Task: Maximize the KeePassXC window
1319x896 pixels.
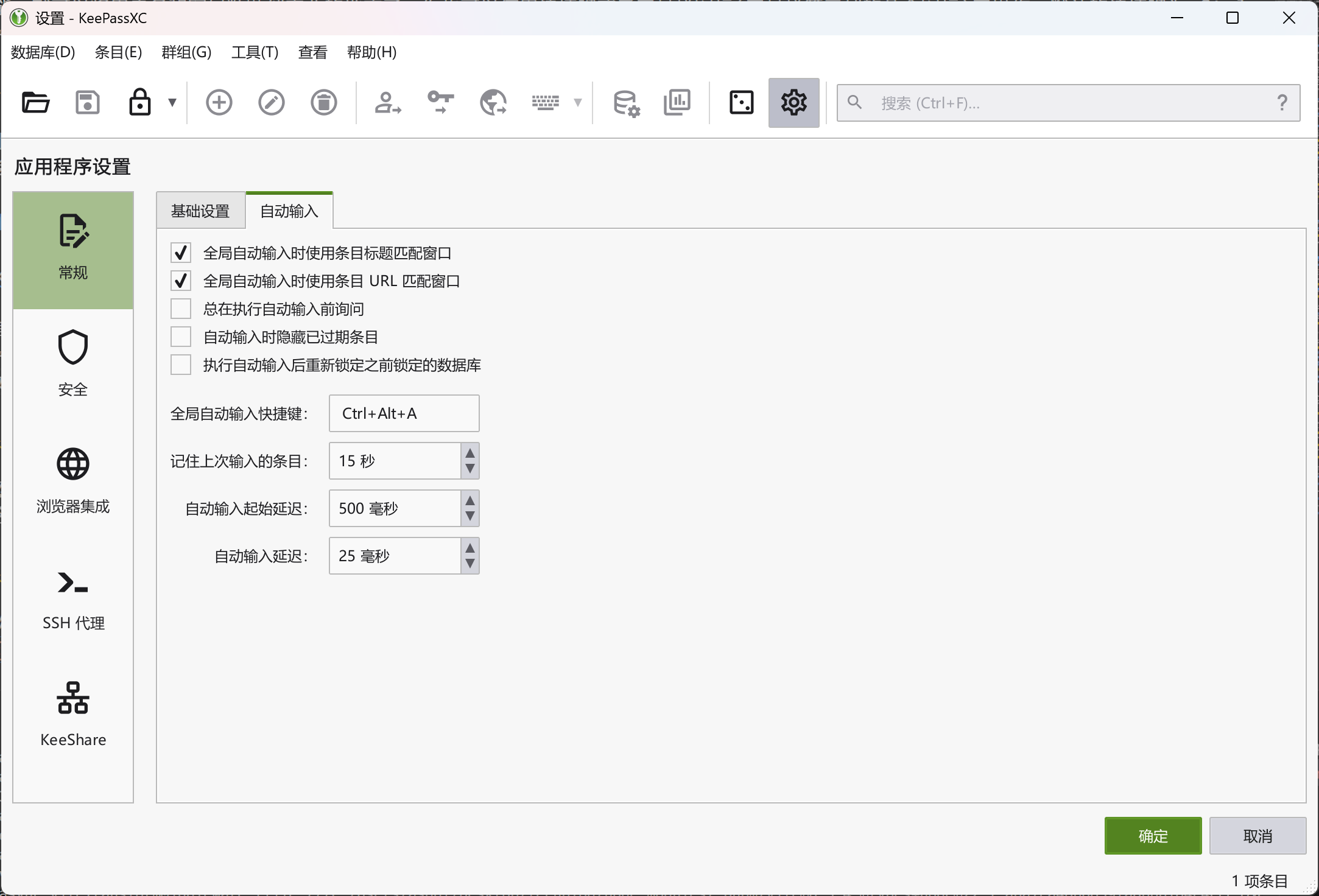Action: tap(1233, 18)
